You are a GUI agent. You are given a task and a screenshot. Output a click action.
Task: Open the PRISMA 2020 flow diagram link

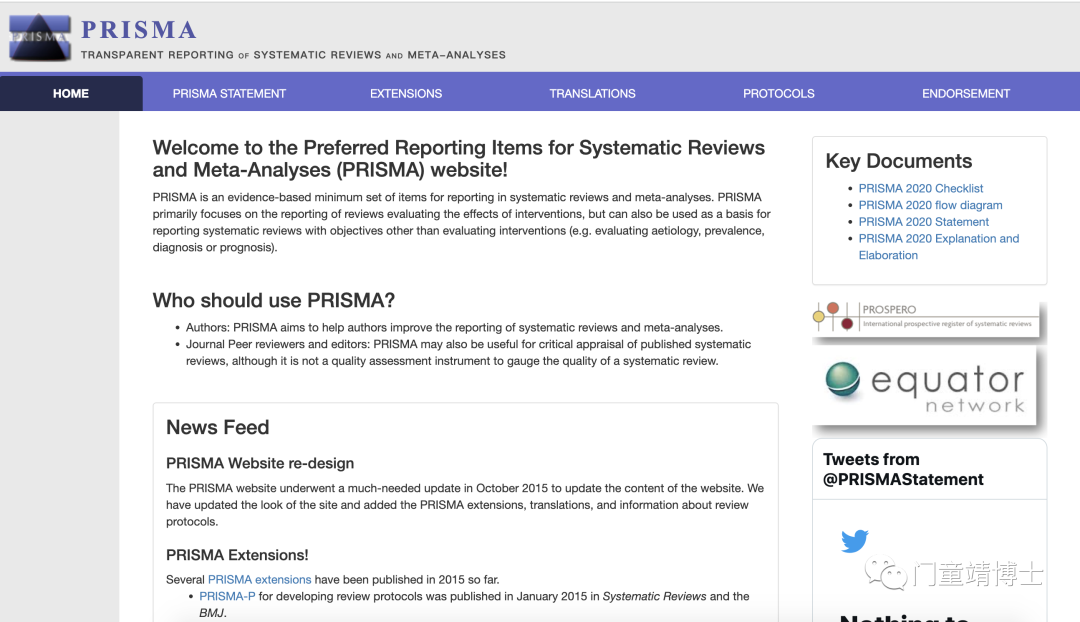(930, 205)
